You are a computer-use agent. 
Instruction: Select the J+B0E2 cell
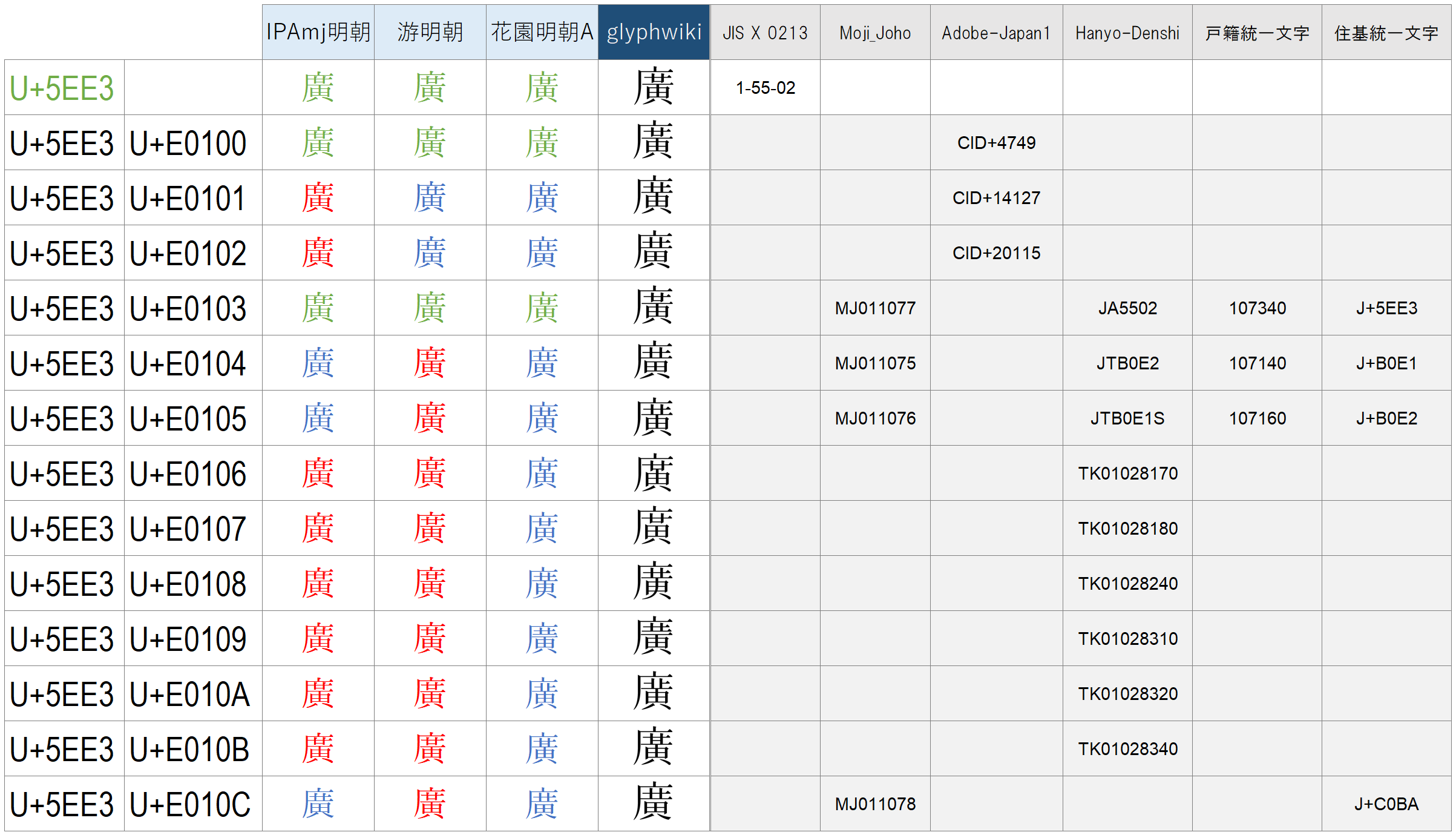point(1386,418)
